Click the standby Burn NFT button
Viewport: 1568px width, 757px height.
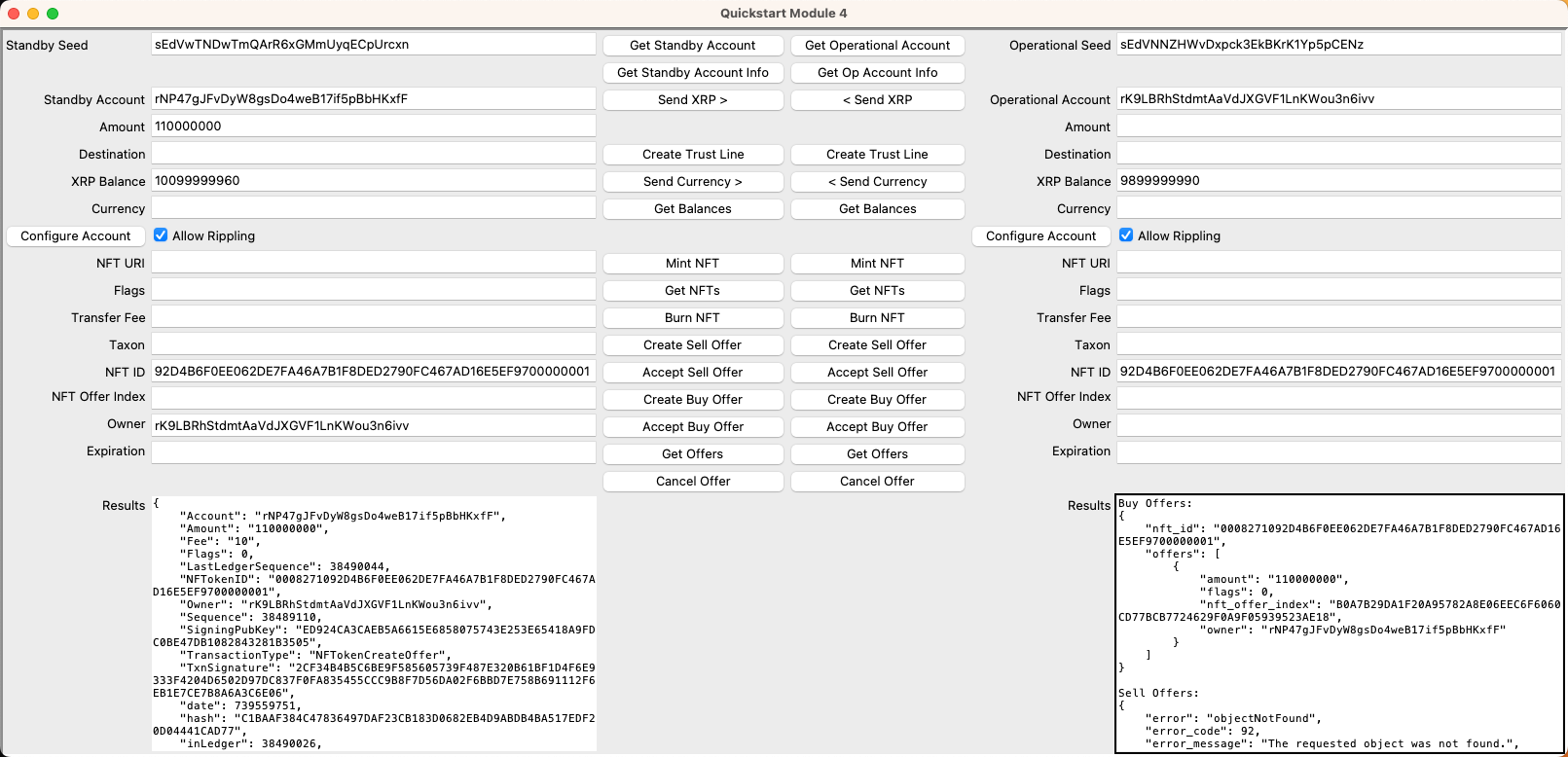pyautogui.click(x=692, y=318)
